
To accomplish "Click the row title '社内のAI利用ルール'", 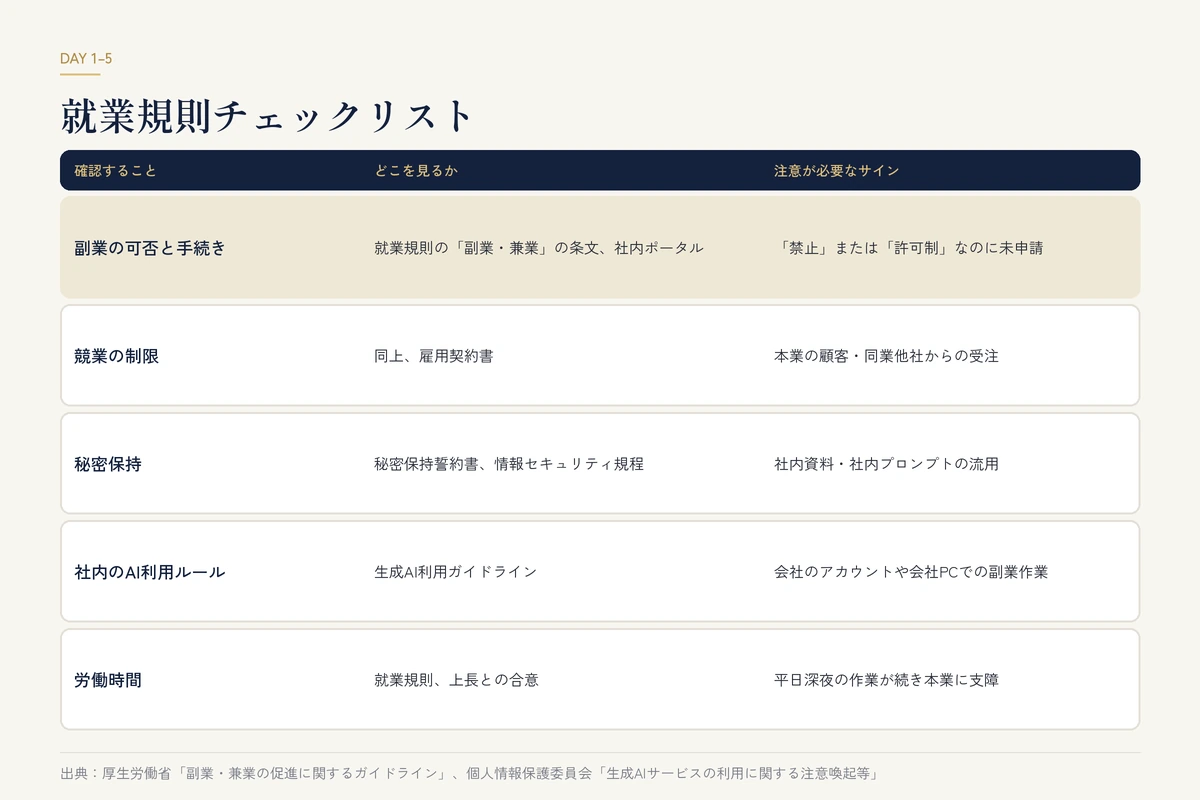I will [x=150, y=572].
